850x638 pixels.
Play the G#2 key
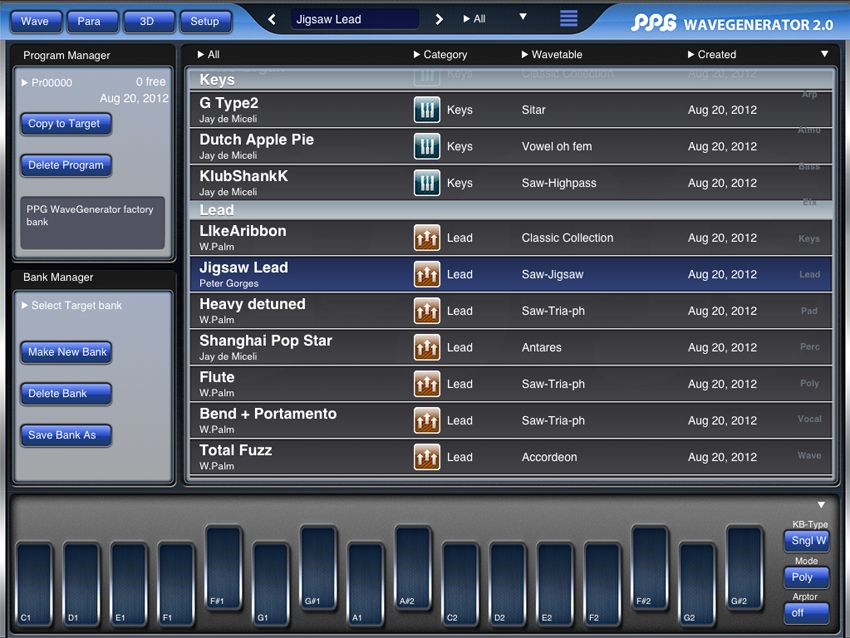point(744,567)
